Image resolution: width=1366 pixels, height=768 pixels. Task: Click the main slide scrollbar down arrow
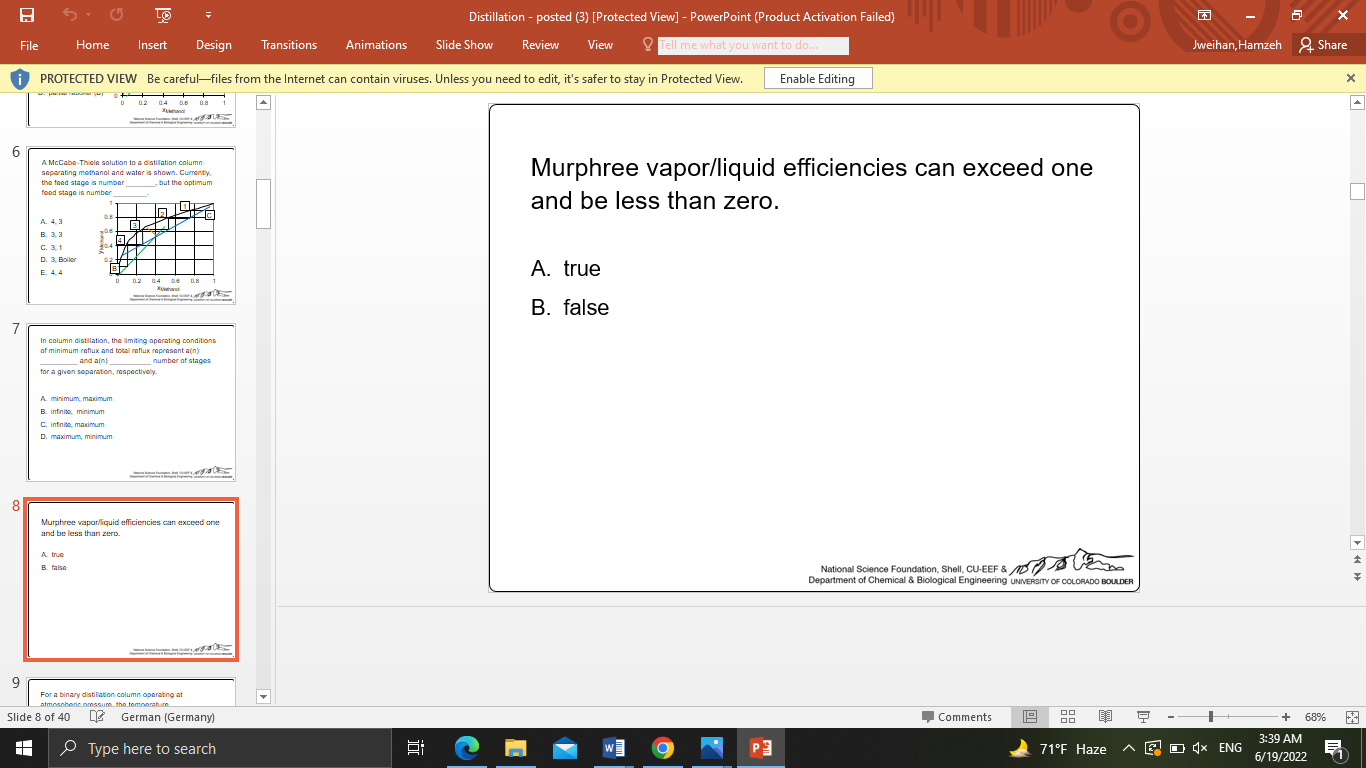click(1357, 542)
